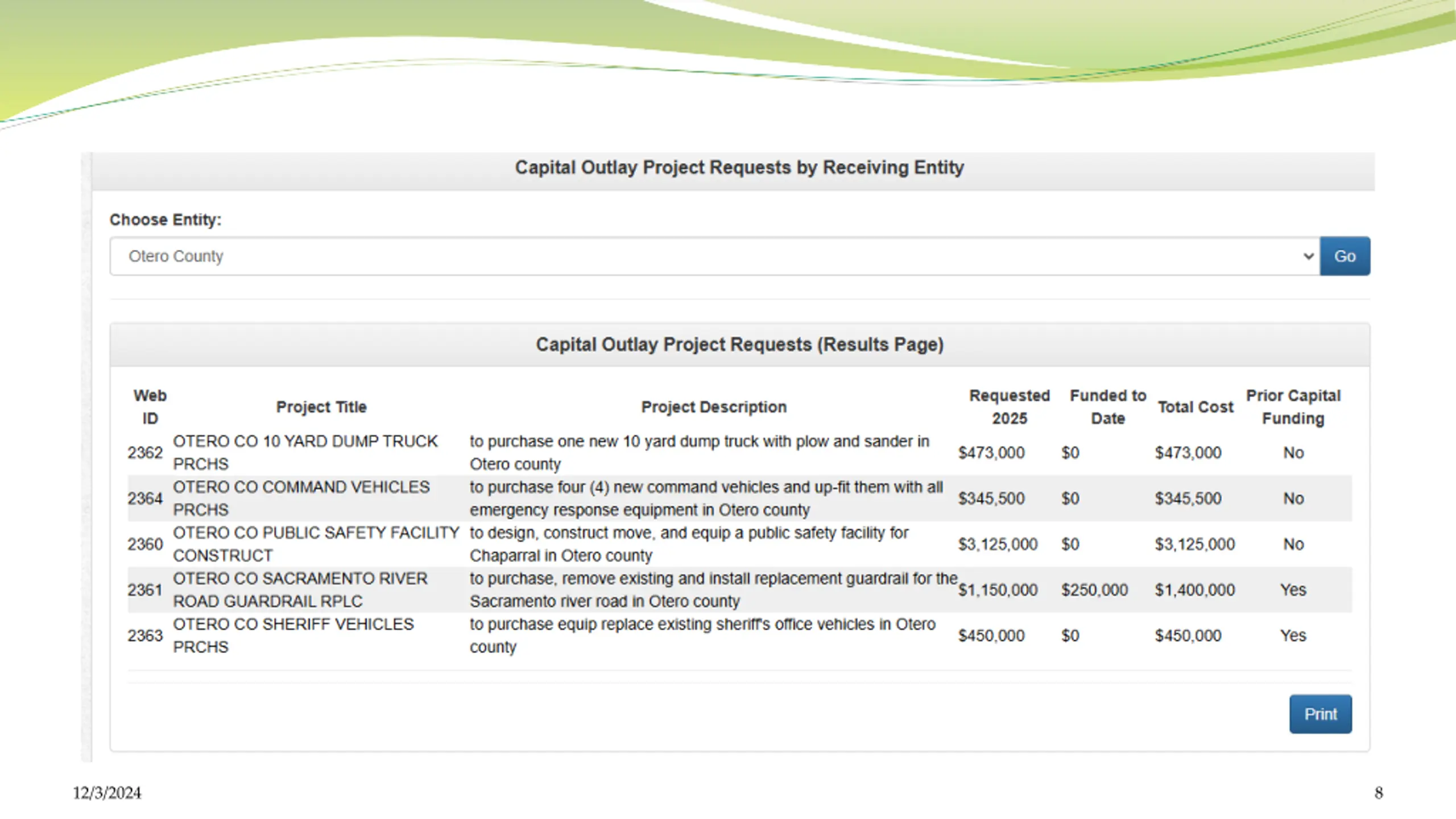
Task: Select the Sacramento River Road Guardrail project
Action: pos(739,590)
